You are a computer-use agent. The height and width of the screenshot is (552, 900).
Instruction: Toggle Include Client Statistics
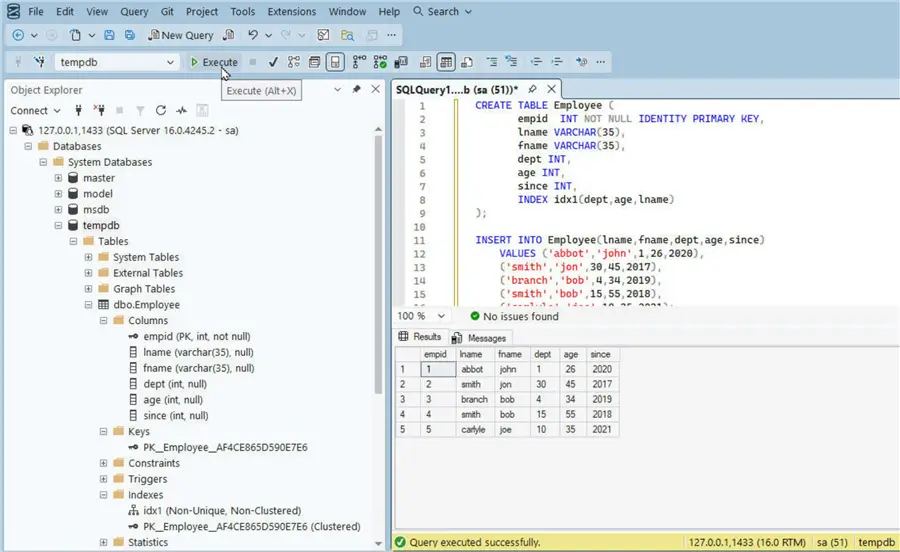401,62
